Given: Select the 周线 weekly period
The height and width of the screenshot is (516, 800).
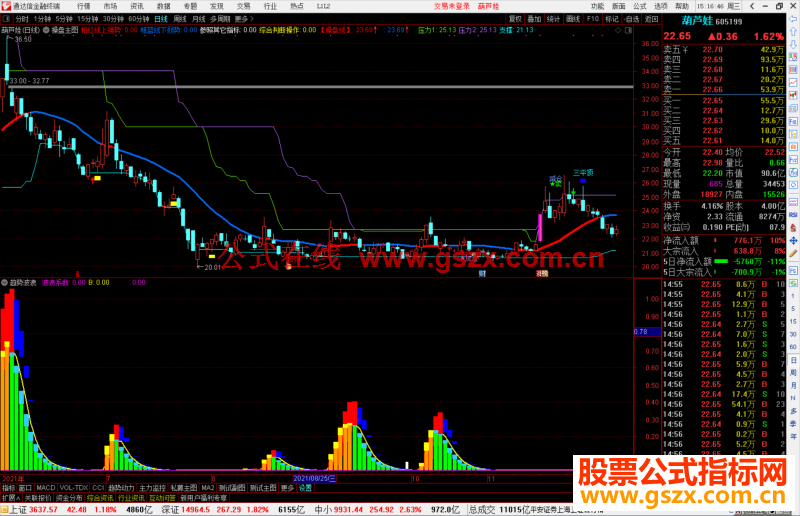Looking at the screenshot, I should (180, 19).
